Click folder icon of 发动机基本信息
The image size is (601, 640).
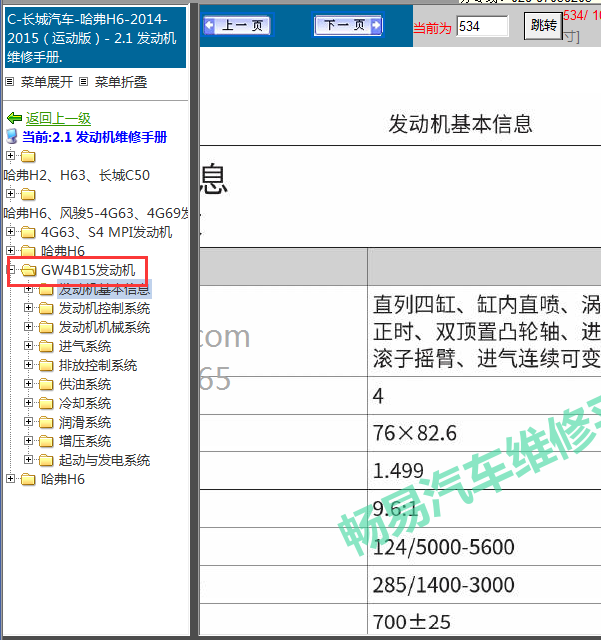(46, 289)
